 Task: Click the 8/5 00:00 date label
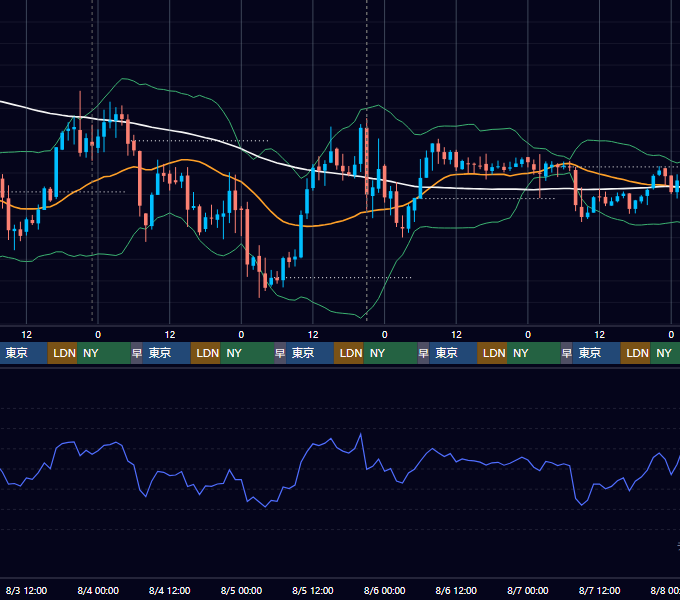click(x=241, y=590)
